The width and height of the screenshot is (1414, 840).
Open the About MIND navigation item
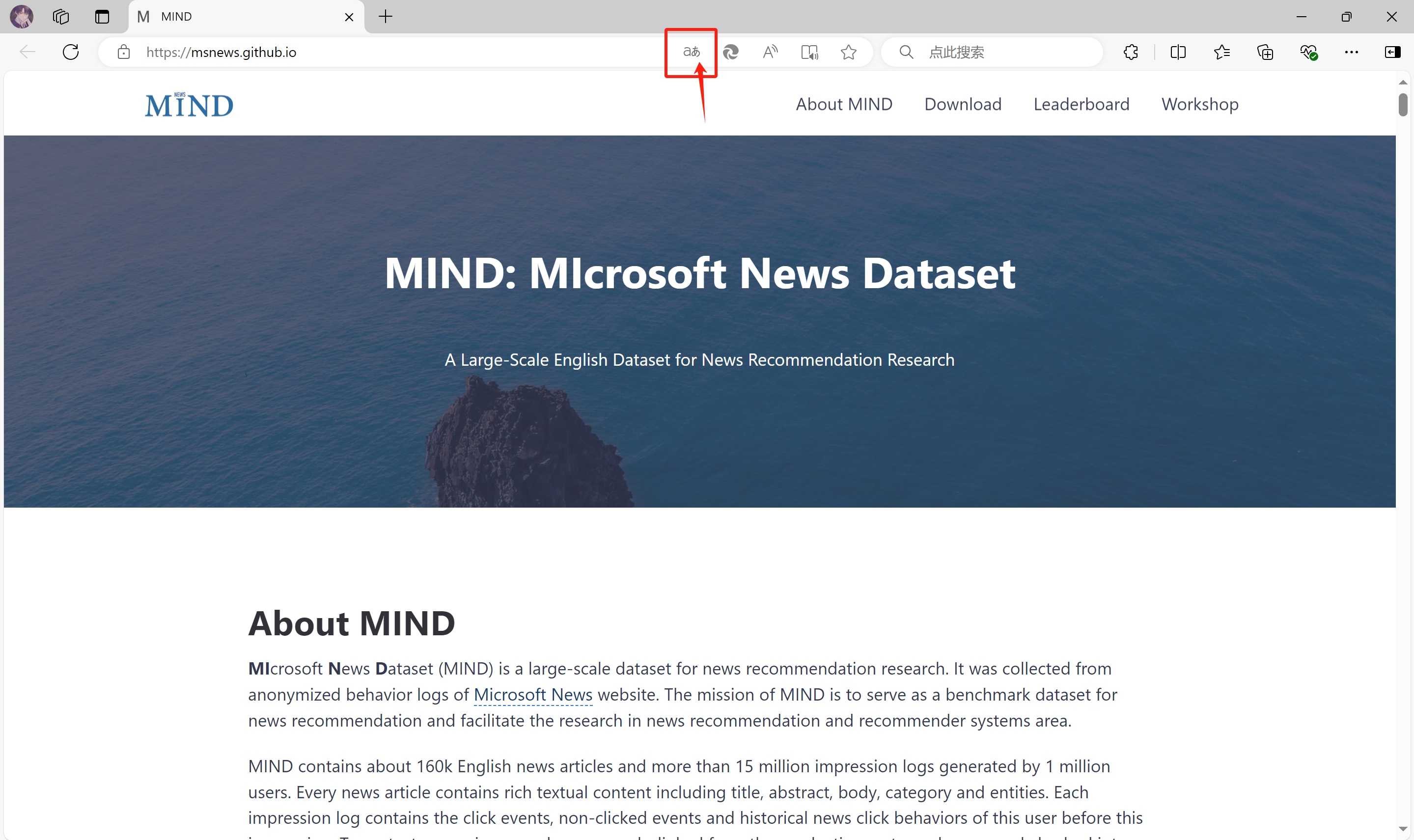pyautogui.click(x=843, y=104)
